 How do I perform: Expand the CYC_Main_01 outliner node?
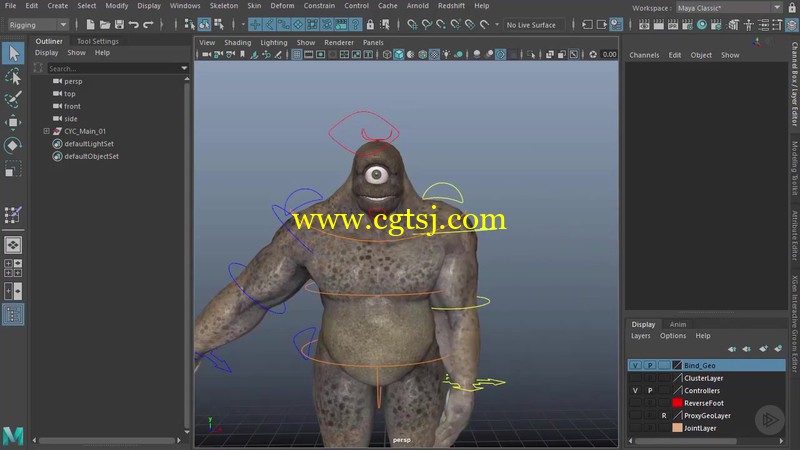(46, 131)
